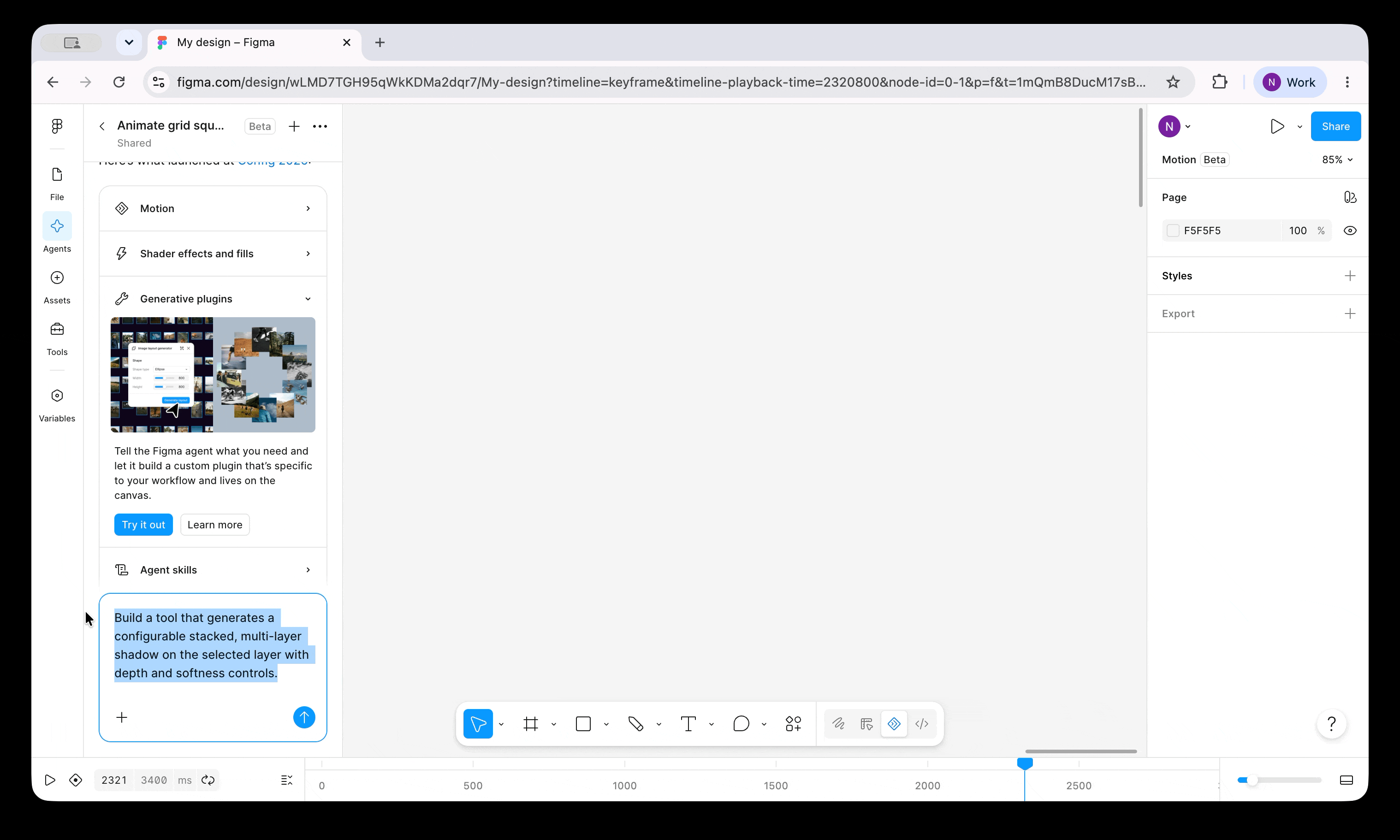Switch to the Sites layout mode icon

click(x=866, y=723)
